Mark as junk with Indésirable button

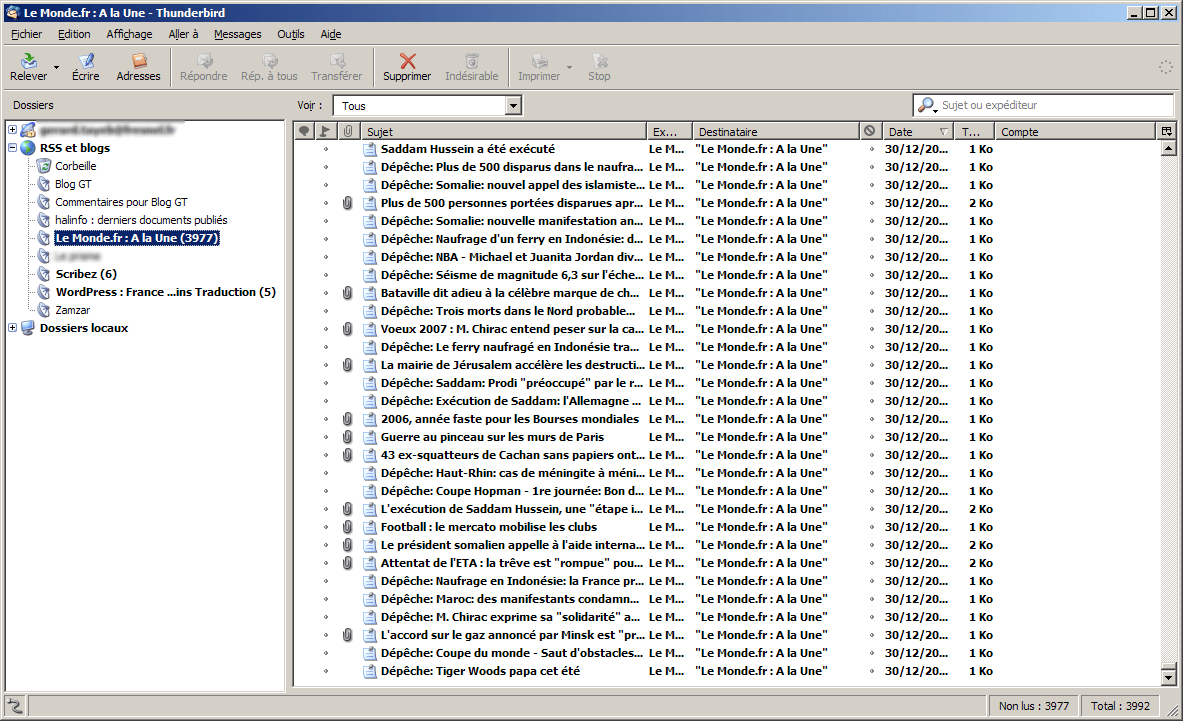[472, 67]
